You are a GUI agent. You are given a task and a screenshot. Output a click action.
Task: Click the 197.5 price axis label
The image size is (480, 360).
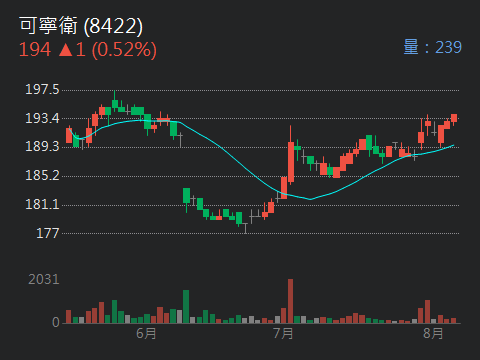pos(42,90)
